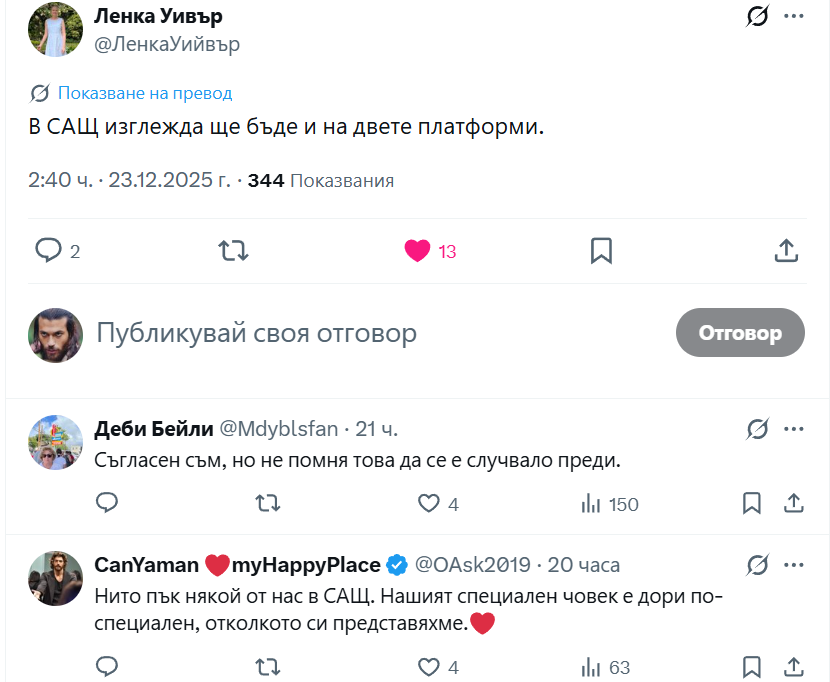Bookmark the main post
The image size is (830, 682).
tap(601, 250)
